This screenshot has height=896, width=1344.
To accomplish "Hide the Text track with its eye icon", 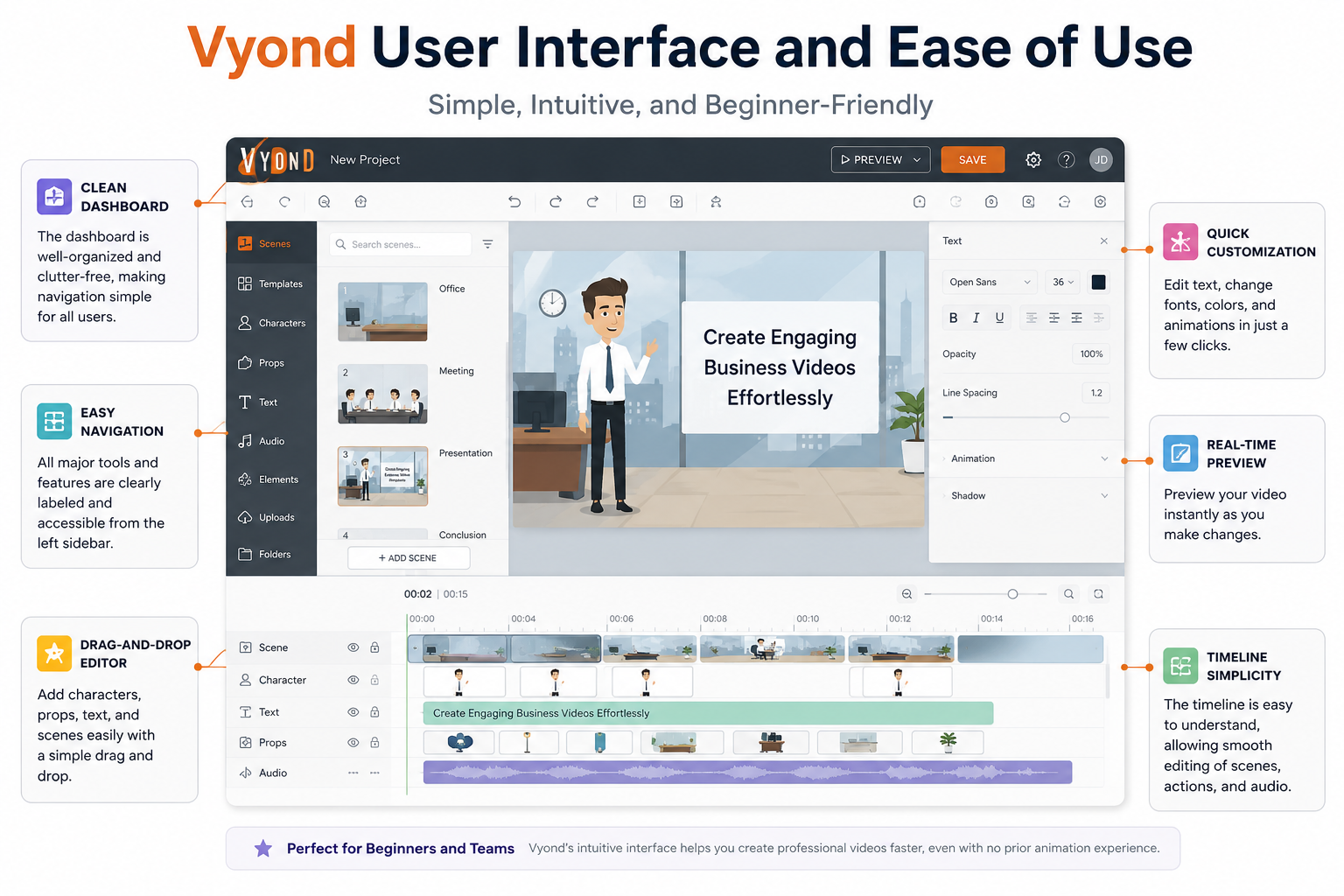I will pyautogui.click(x=353, y=712).
